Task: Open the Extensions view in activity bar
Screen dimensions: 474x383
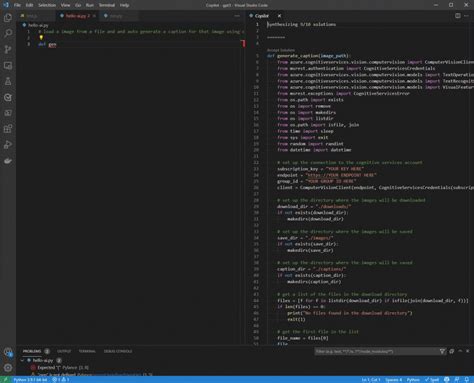Action: [8, 129]
